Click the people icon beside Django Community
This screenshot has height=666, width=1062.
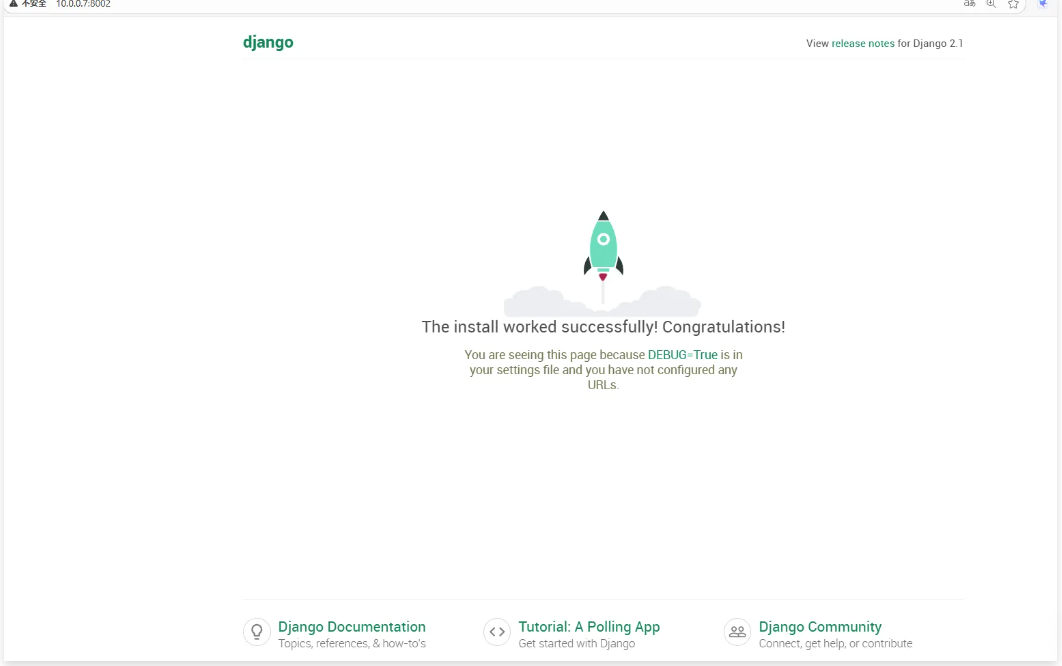click(737, 632)
